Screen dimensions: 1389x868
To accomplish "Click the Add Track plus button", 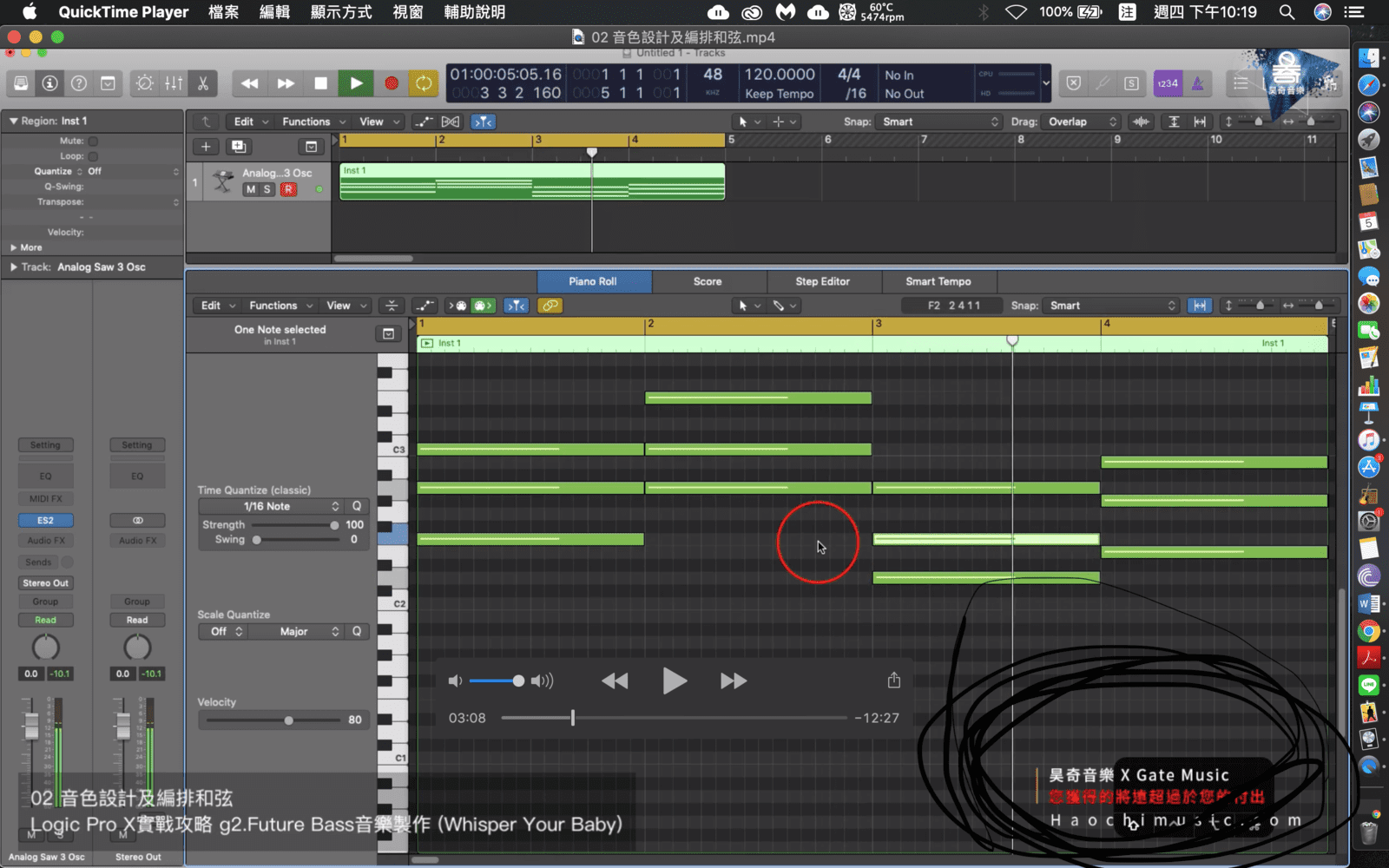I will (x=206, y=147).
